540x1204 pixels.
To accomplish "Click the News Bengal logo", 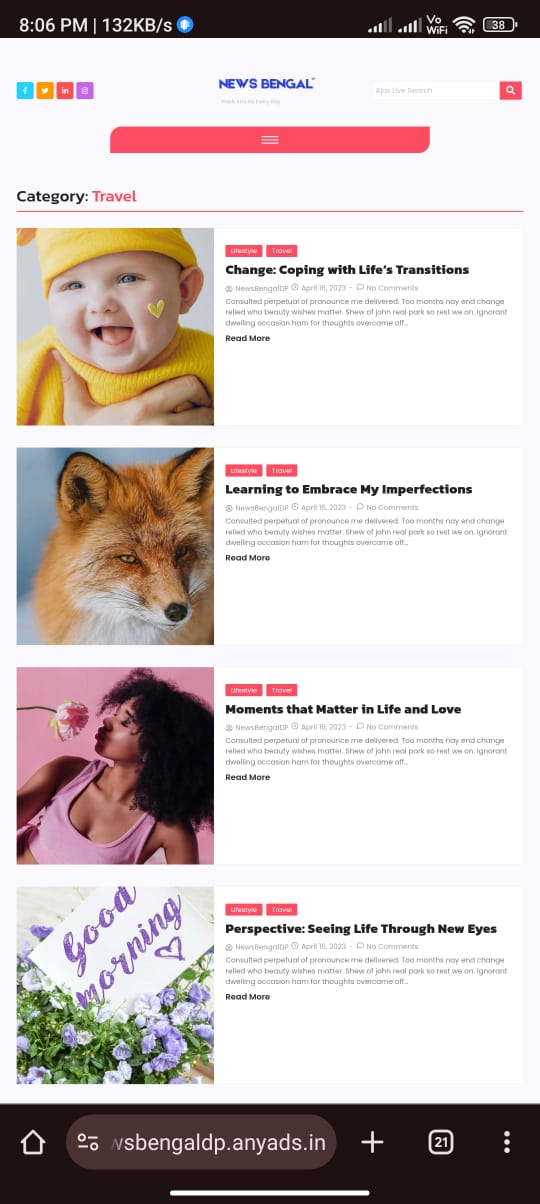I will [267, 84].
